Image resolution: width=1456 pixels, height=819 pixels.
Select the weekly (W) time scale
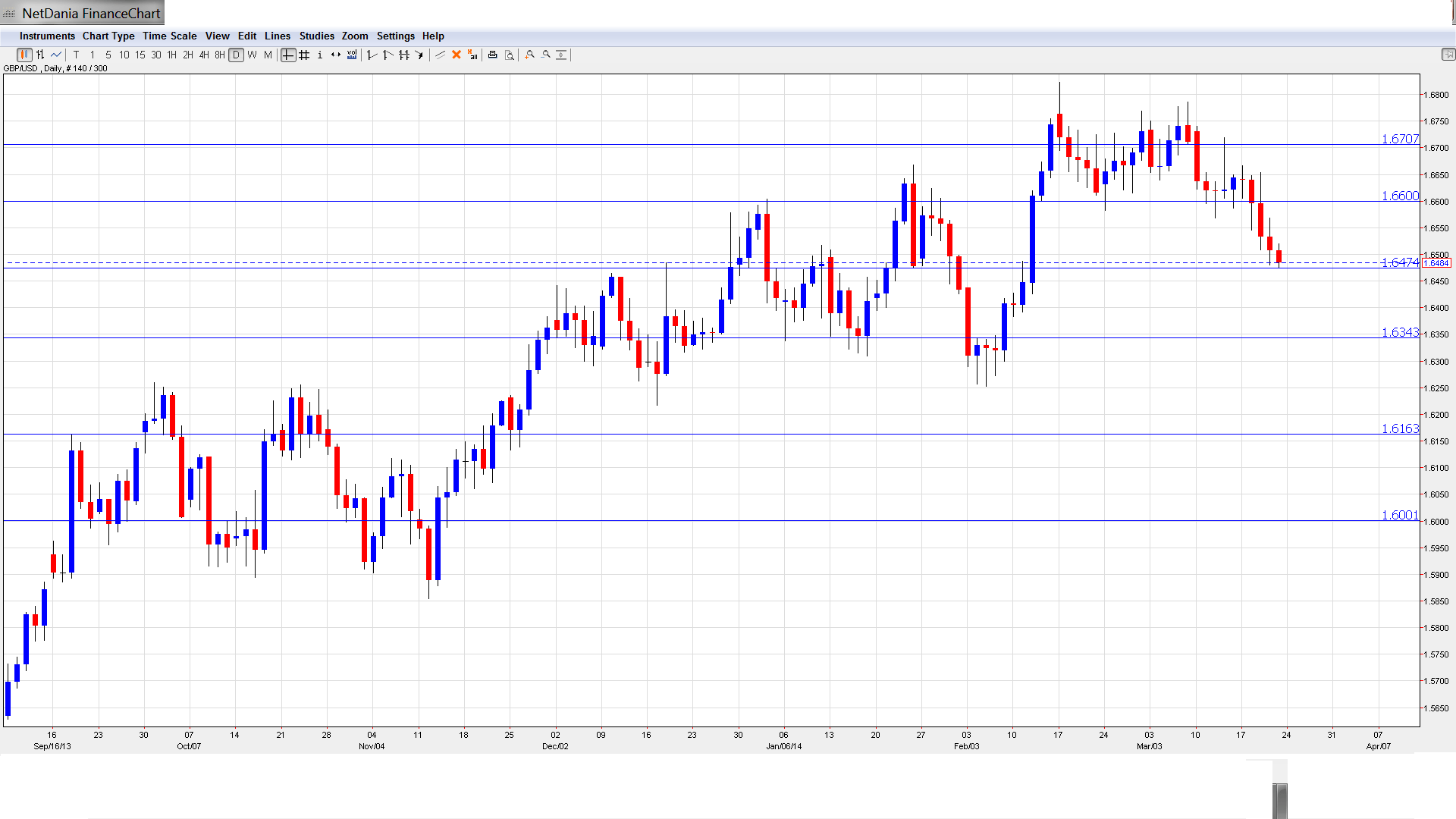pos(253,55)
